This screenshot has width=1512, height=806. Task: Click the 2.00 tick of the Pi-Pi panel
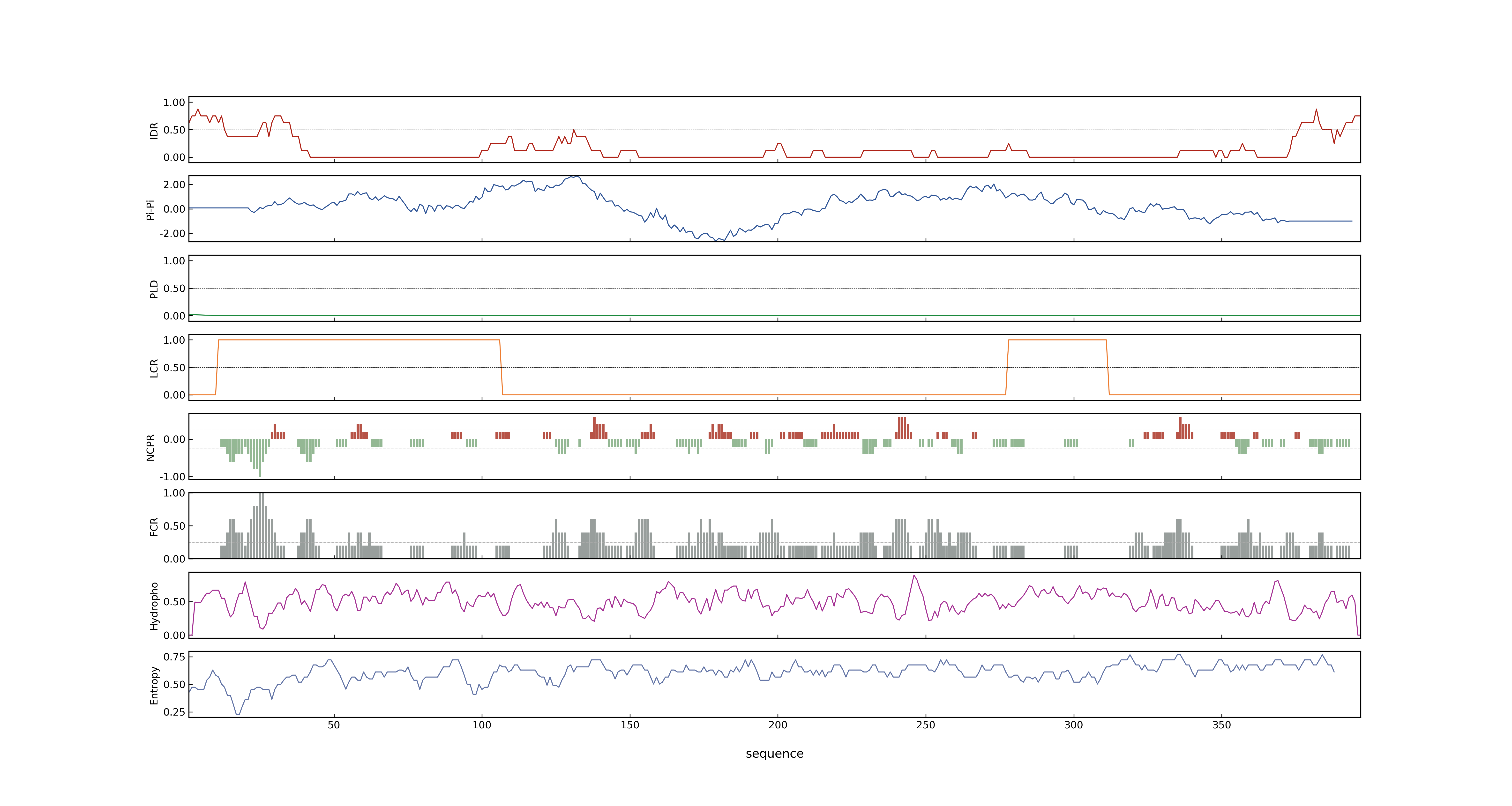click(x=174, y=185)
